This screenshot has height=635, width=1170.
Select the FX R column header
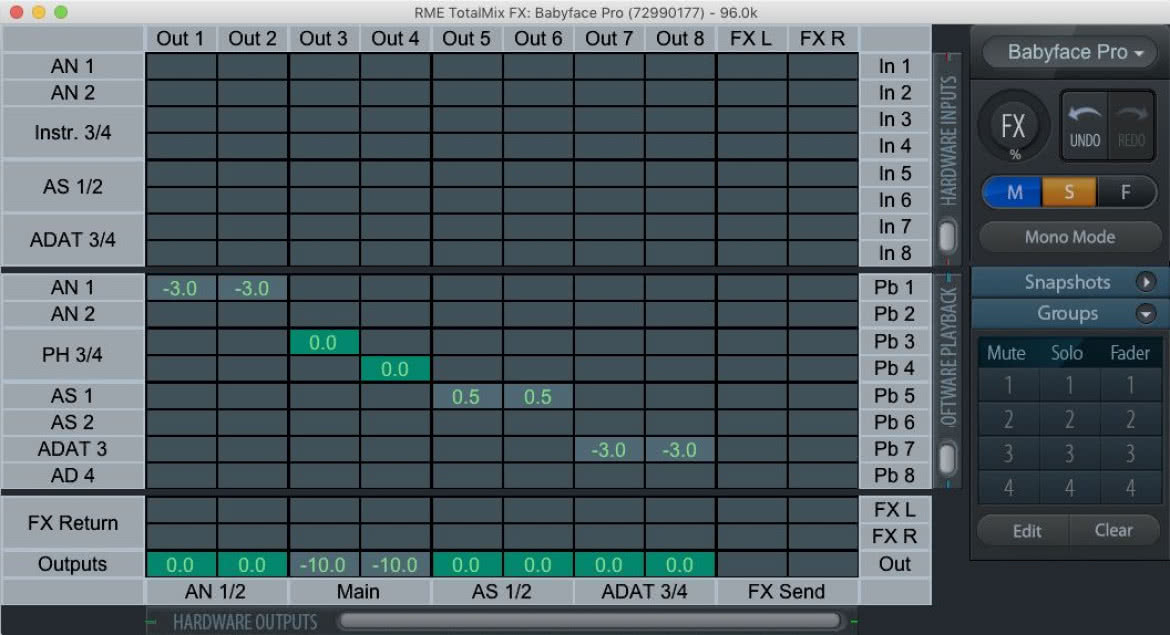click(x=822, y=39)
